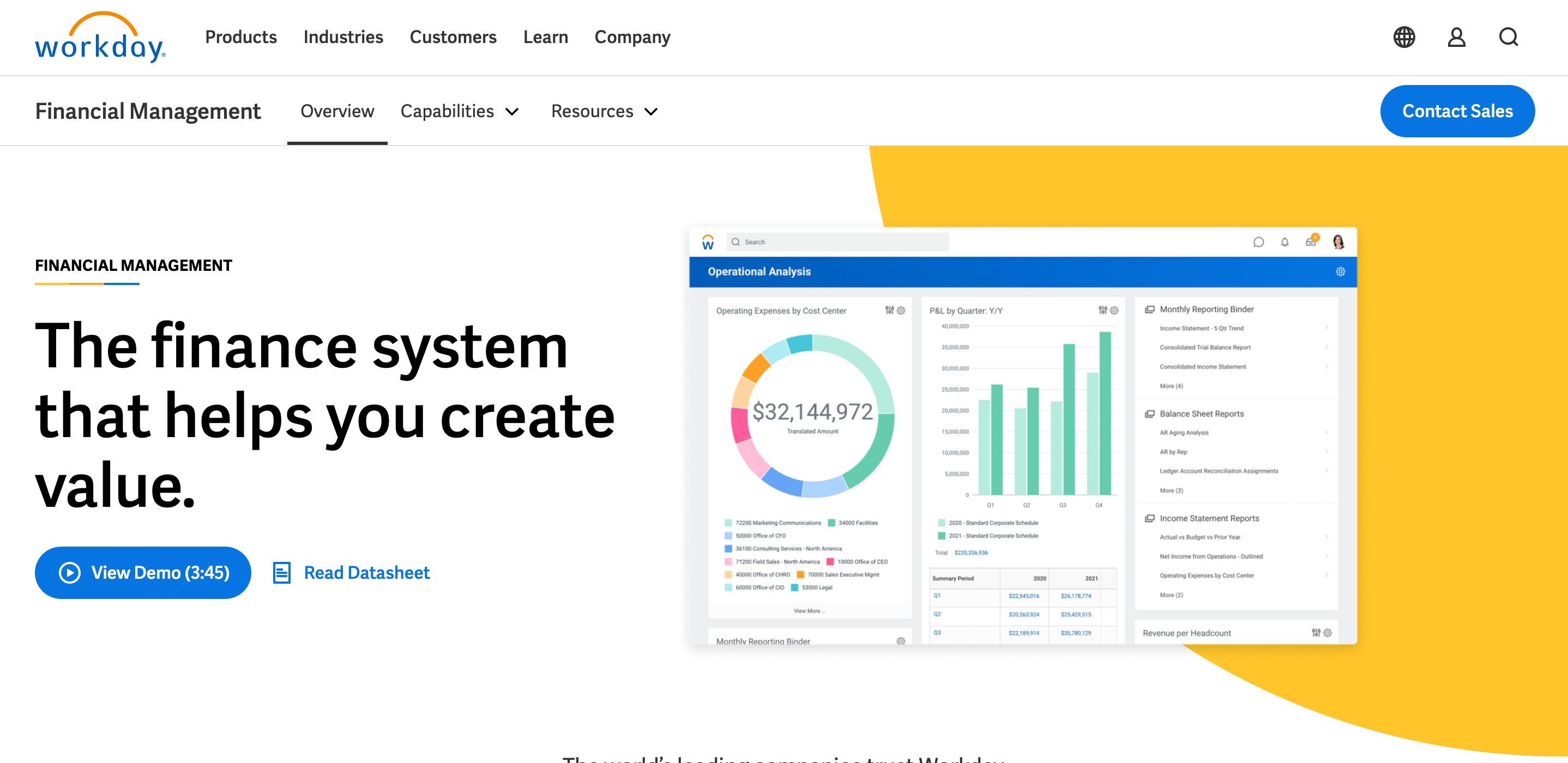The image size is (1568, 763).
Task: Click 2020 - Standard Corporate Schedule legend entry
Action: tap(988, 523)
